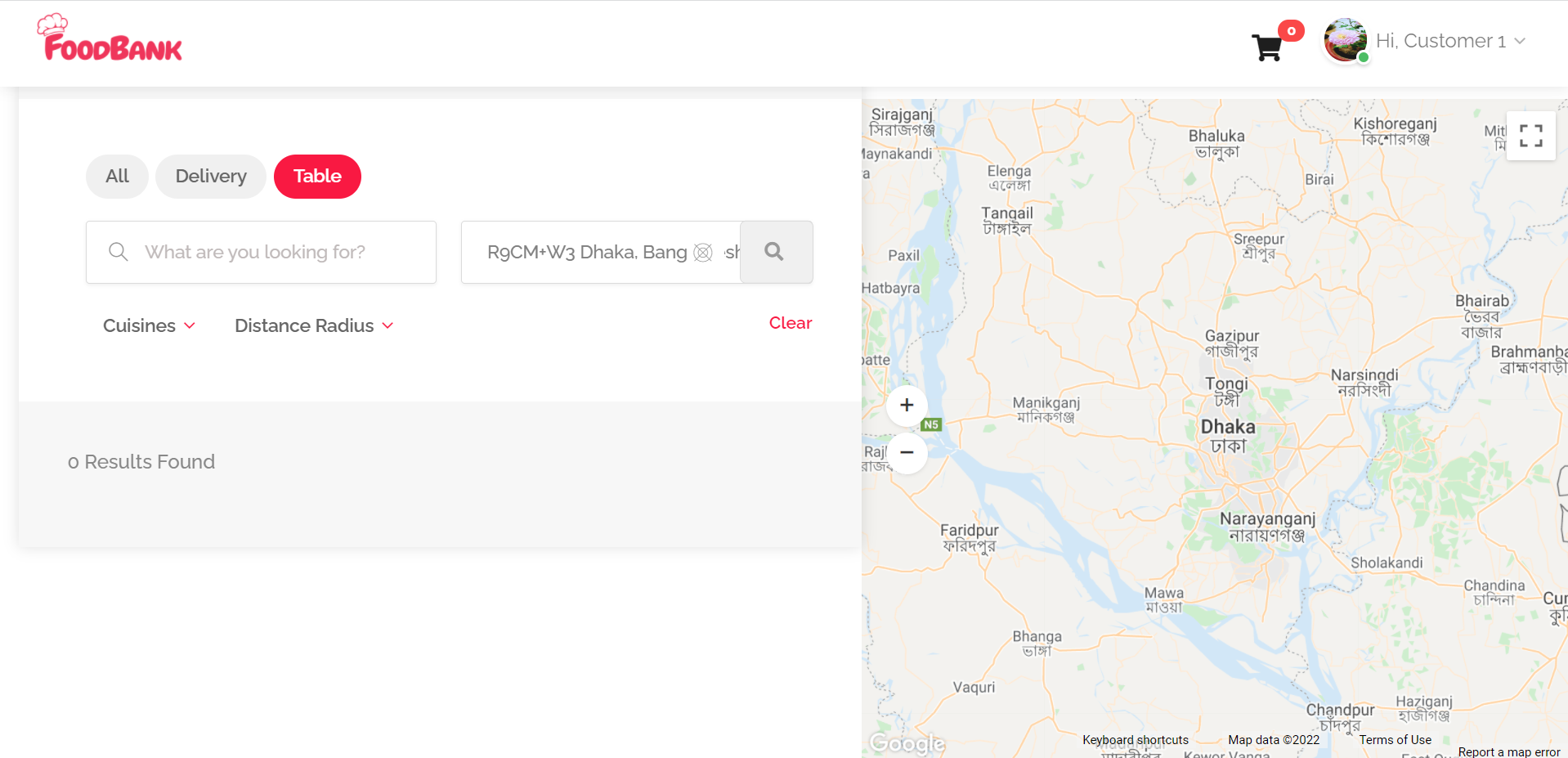Use the current location crosshair icon

pyautogui.click(x=703, y=253)
